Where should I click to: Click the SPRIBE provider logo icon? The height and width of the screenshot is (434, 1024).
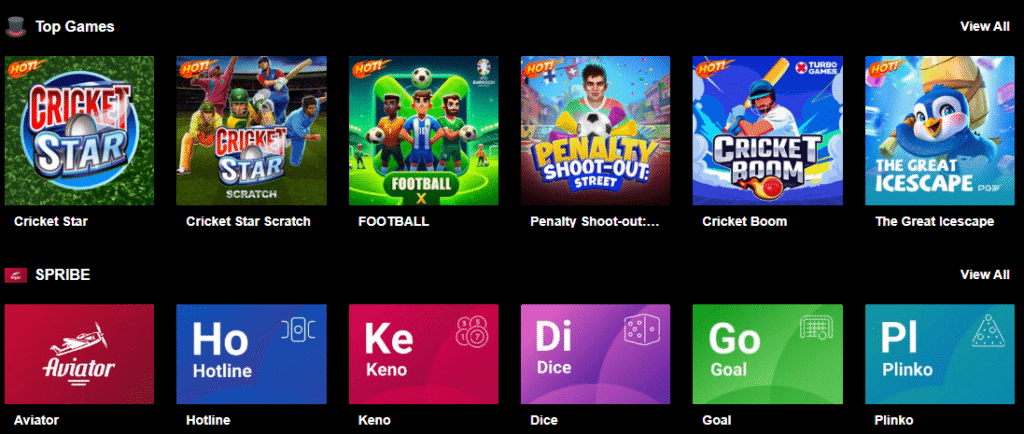coord(15,275)
